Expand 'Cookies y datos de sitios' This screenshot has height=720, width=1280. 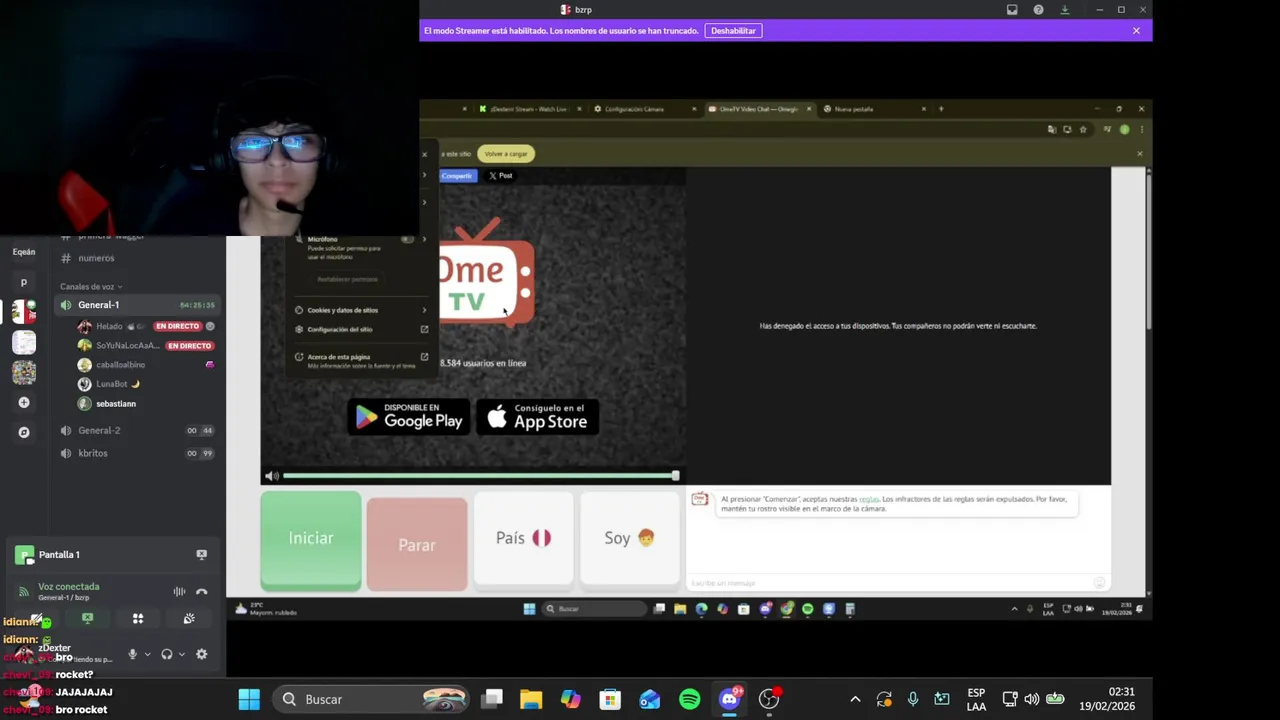pyautogui.click(x=361, y=310)
